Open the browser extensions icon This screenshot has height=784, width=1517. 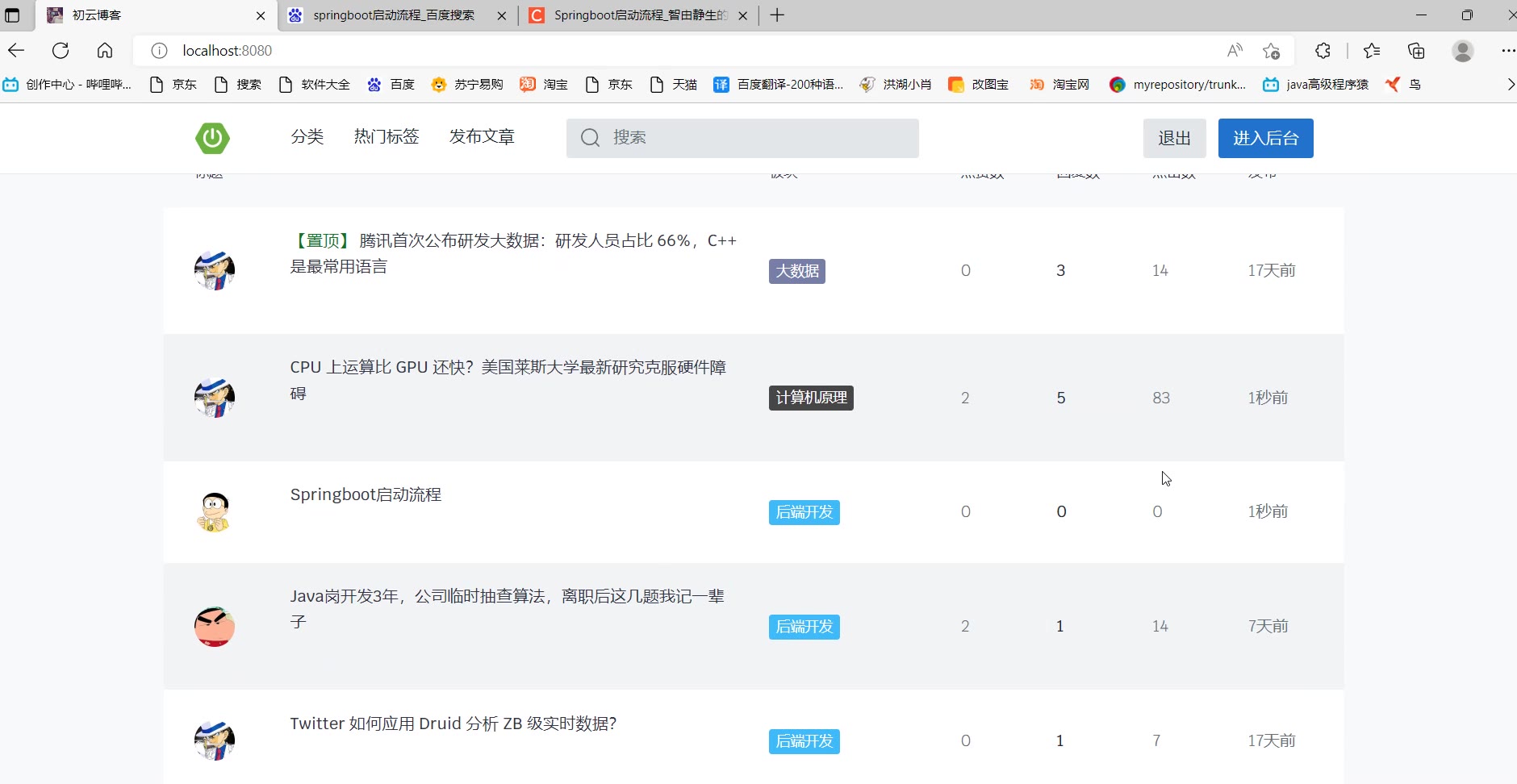[x=1323, y=51]
